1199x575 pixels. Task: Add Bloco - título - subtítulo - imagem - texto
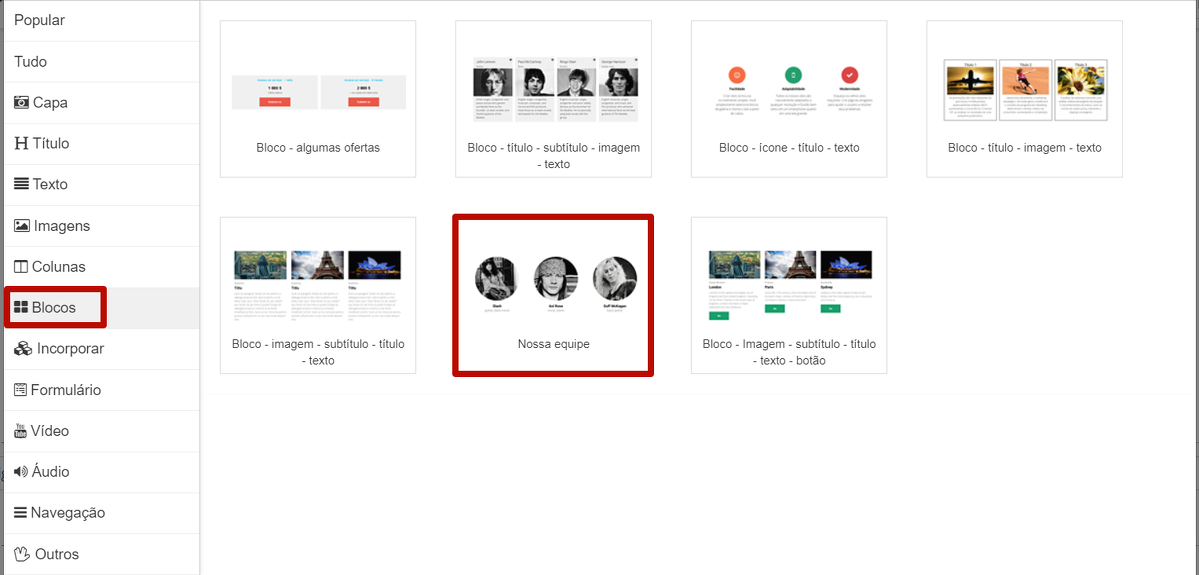coord(553,99)
